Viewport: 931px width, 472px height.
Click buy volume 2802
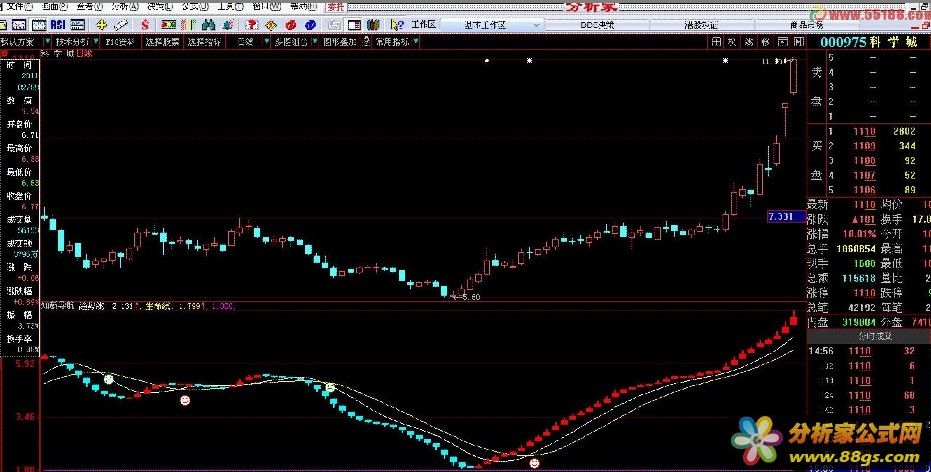(905, 131)
